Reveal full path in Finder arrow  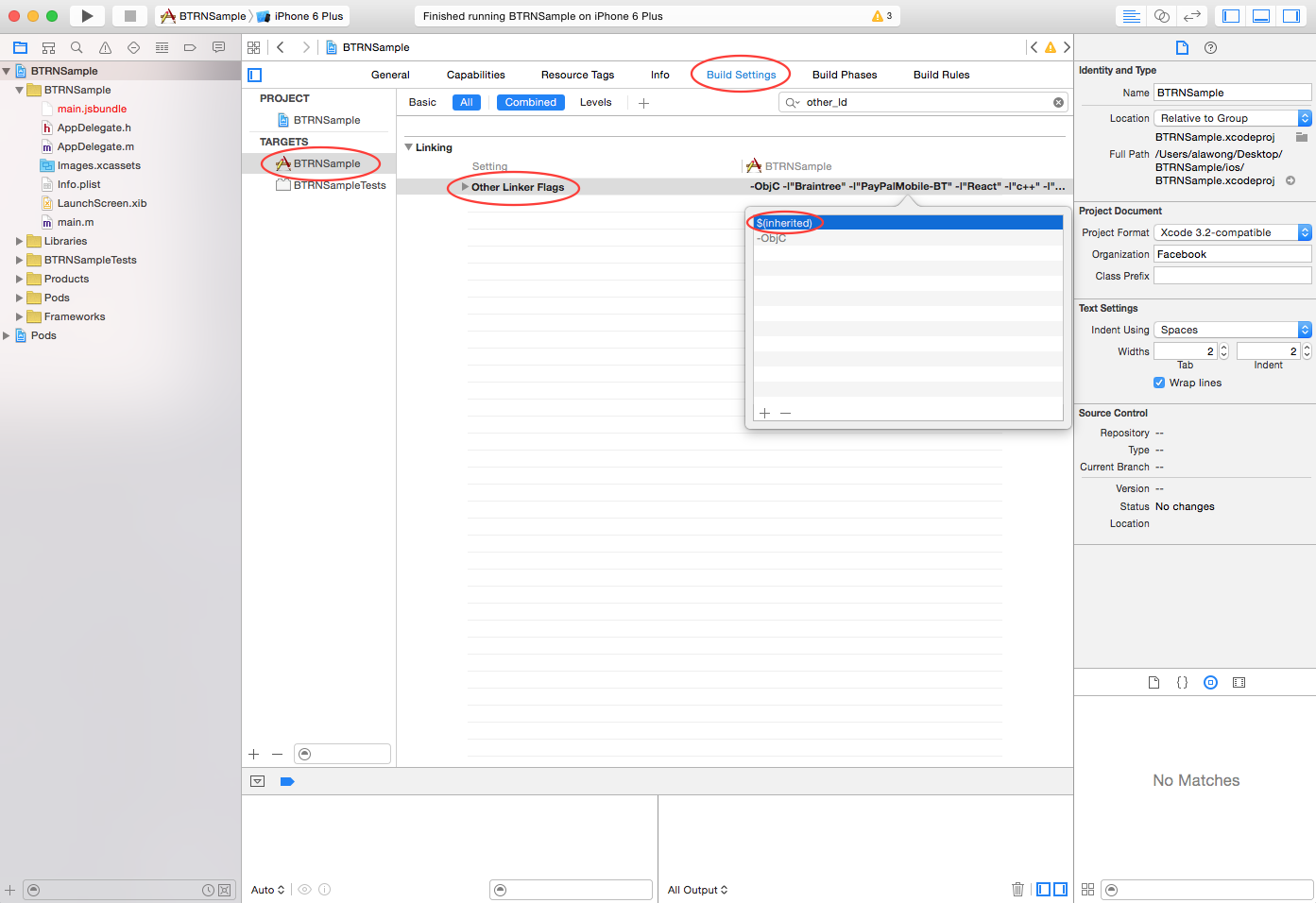(1290, 180)
